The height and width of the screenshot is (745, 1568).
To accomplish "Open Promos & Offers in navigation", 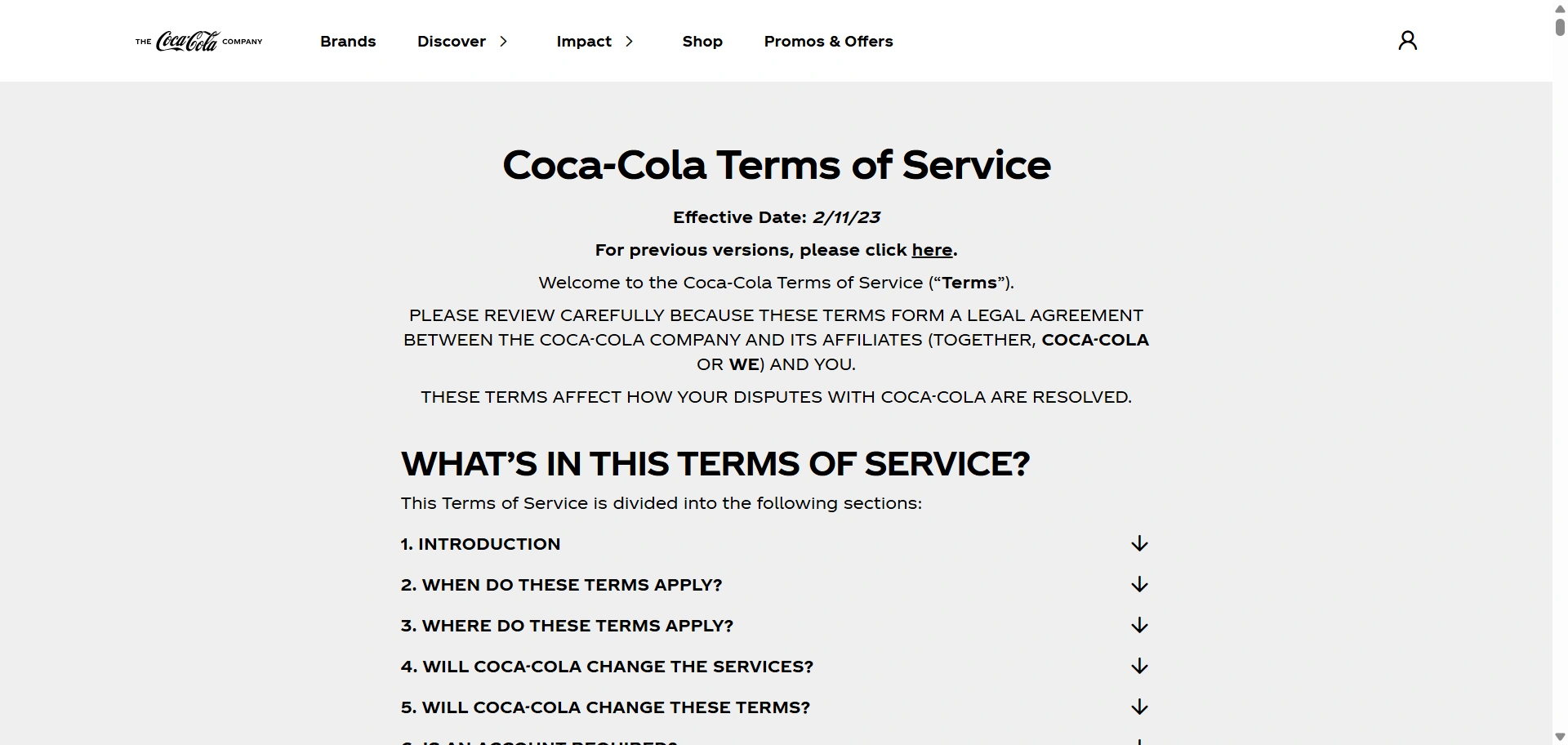I will [828, 42].
